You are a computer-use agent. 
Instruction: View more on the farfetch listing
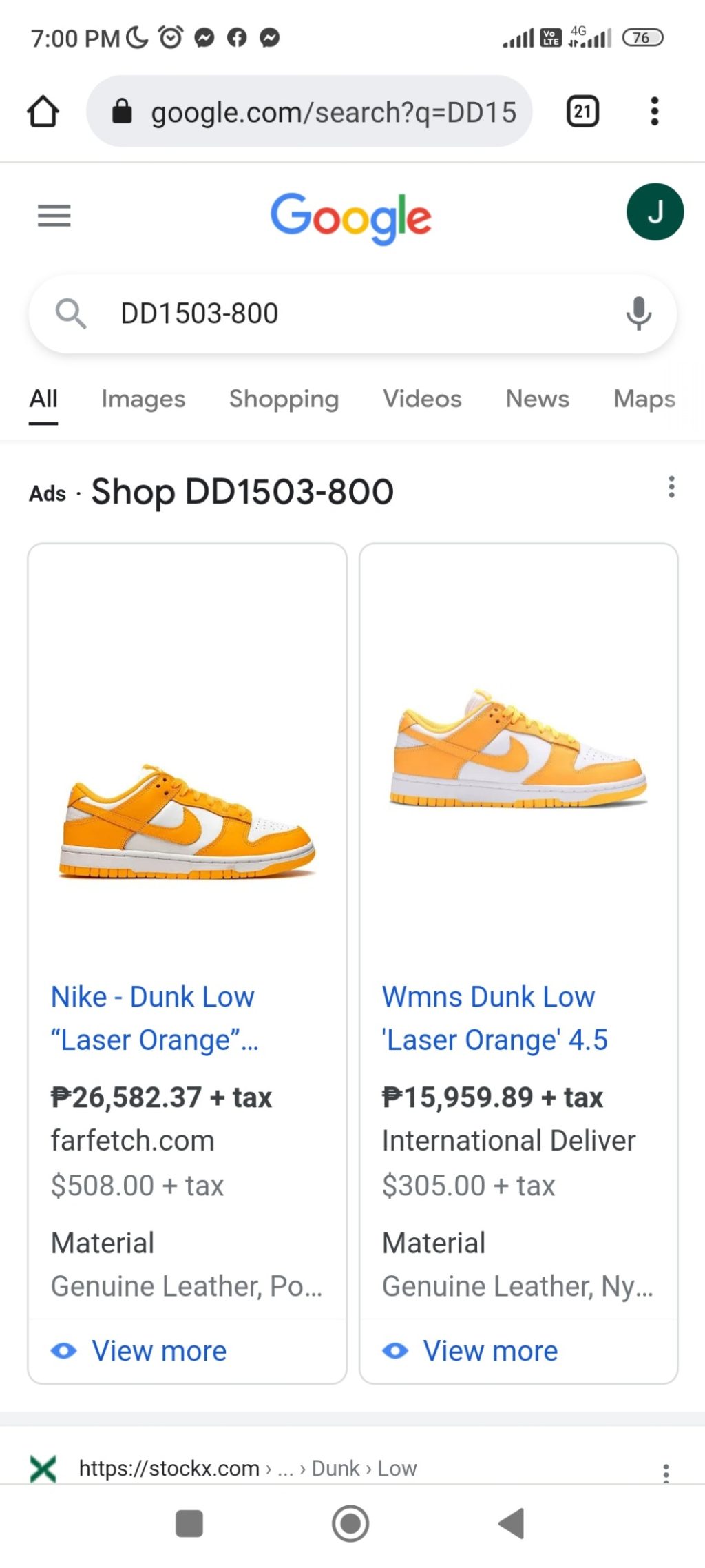[158, 1351]
